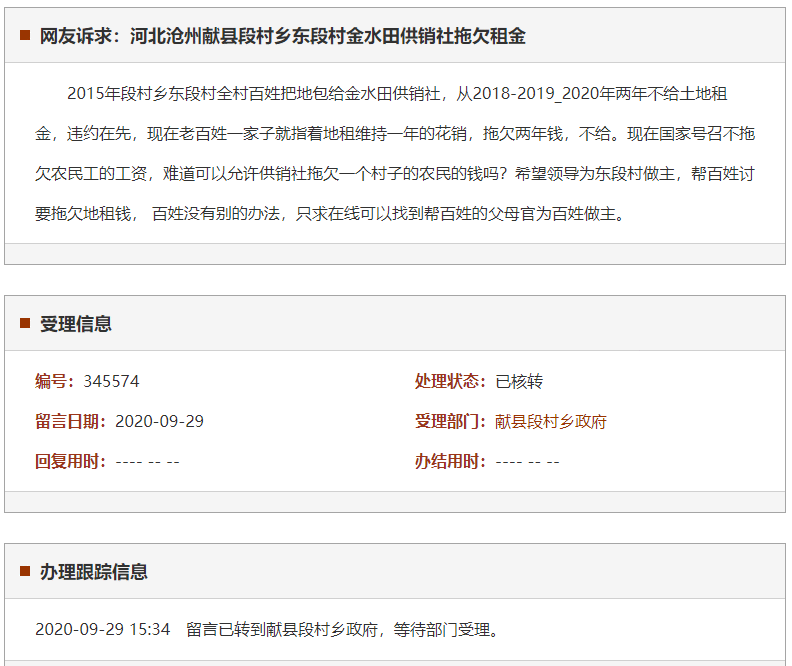Click the tracking message 留言已转到献县段村乡政府

click(341, 630)
